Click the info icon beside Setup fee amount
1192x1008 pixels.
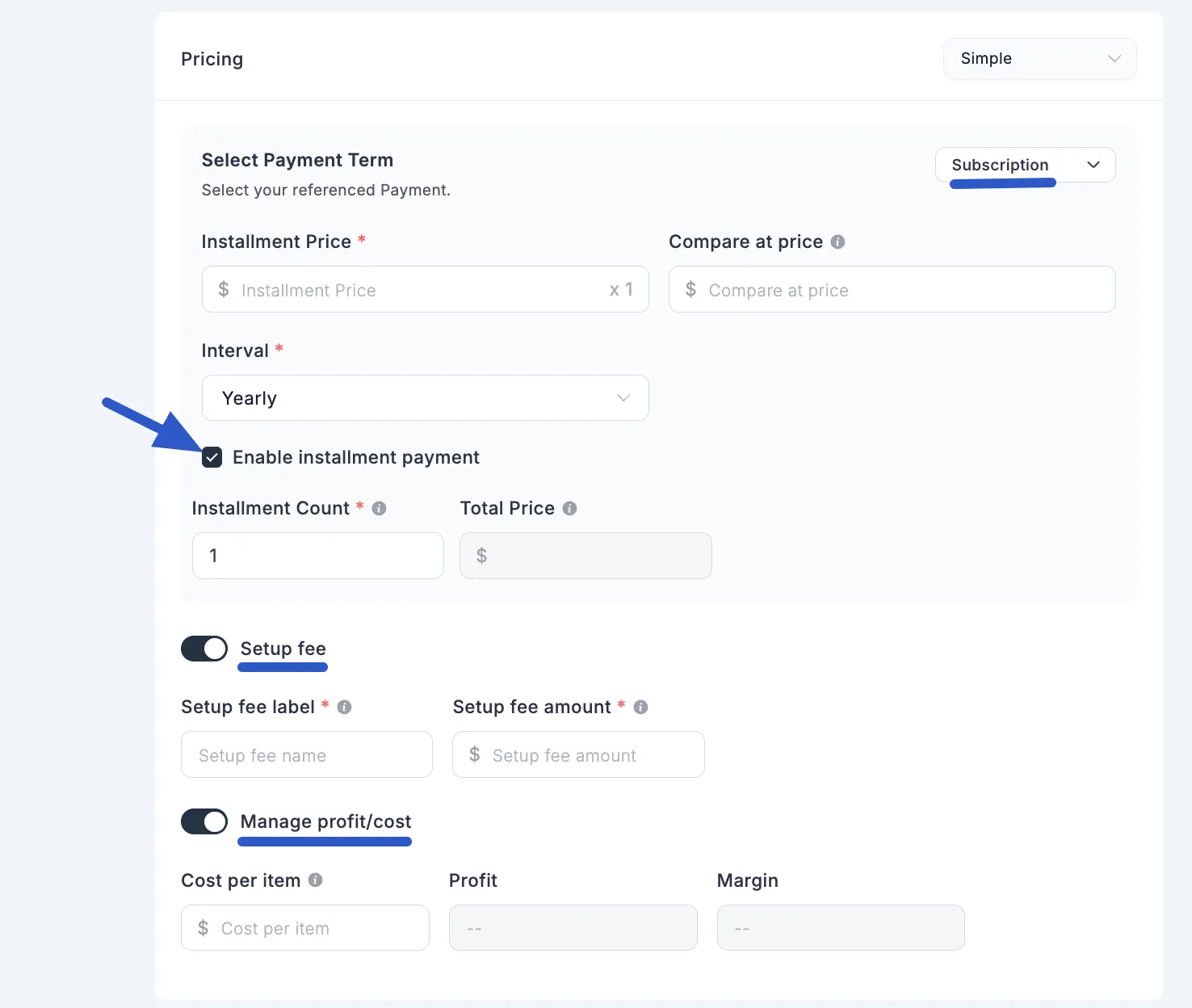pyautogui.click(x=640, y=707)
